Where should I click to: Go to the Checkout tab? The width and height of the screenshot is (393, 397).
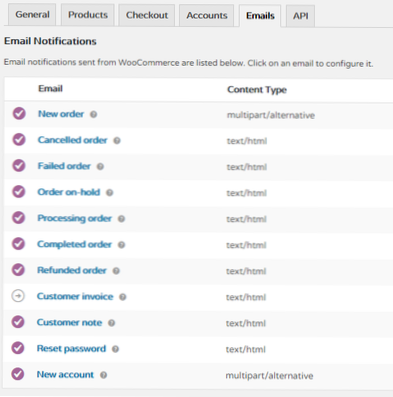[147, 15]
